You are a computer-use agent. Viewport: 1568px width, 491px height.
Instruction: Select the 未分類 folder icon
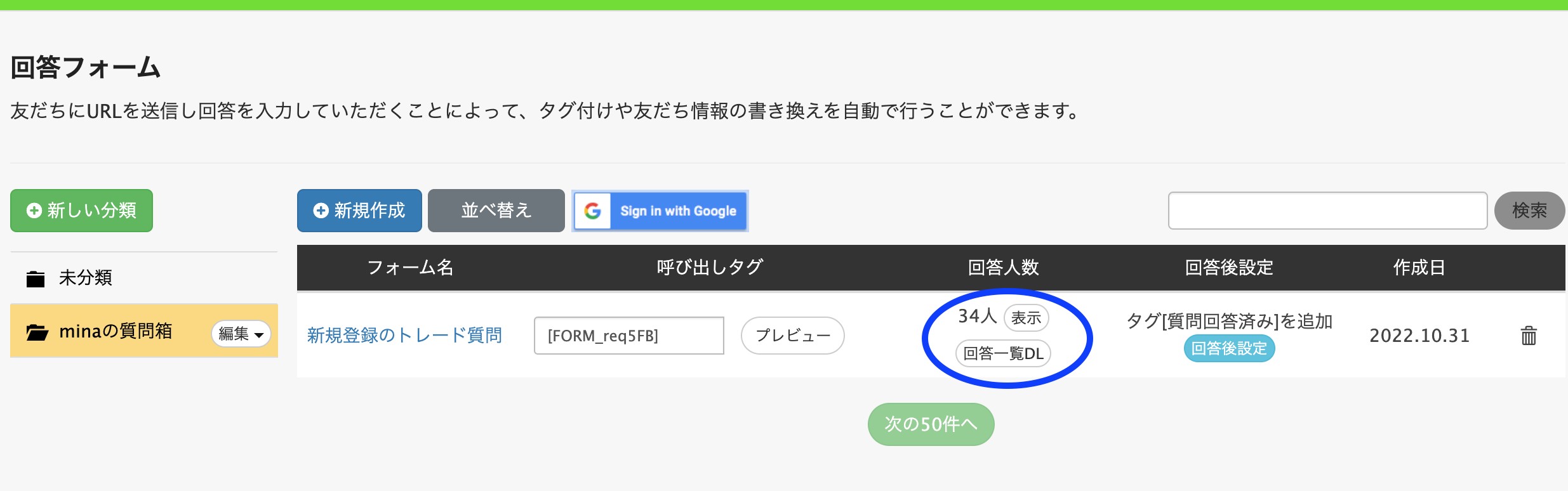pos(36,278)
